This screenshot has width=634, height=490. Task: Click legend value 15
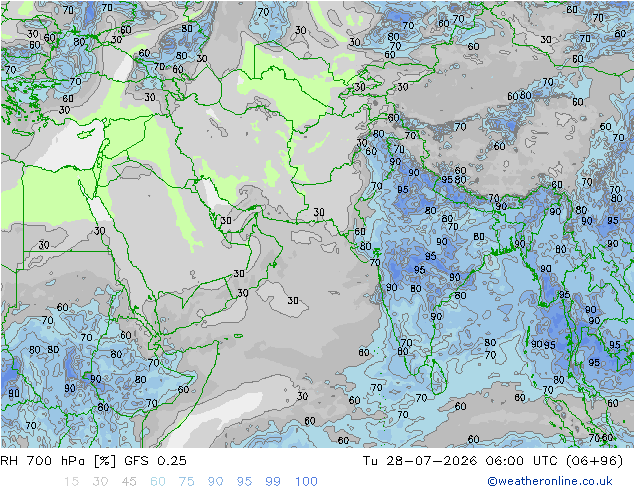pyautogui.click(x=71, y=481)
